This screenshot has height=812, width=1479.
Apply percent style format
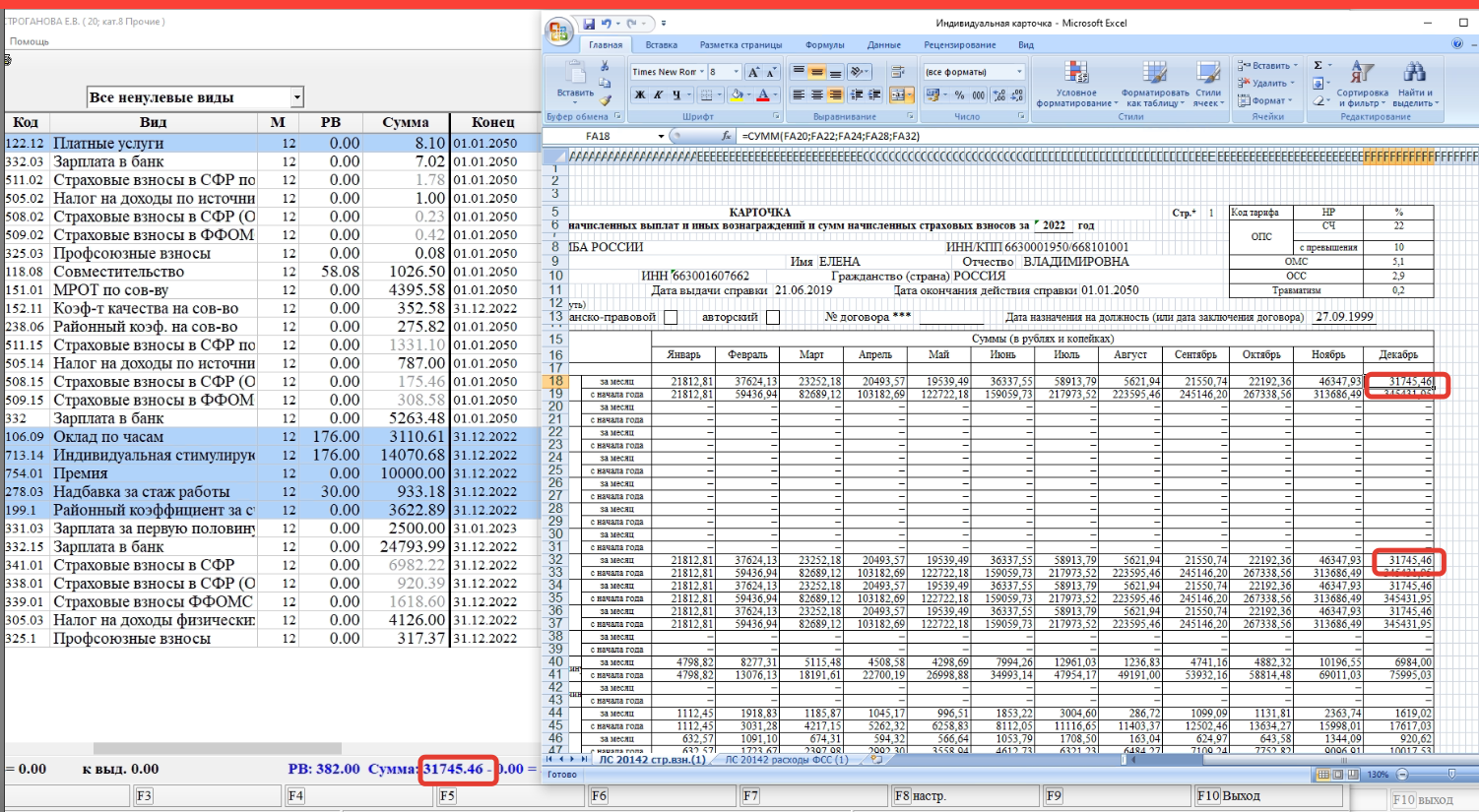point(959,94)
